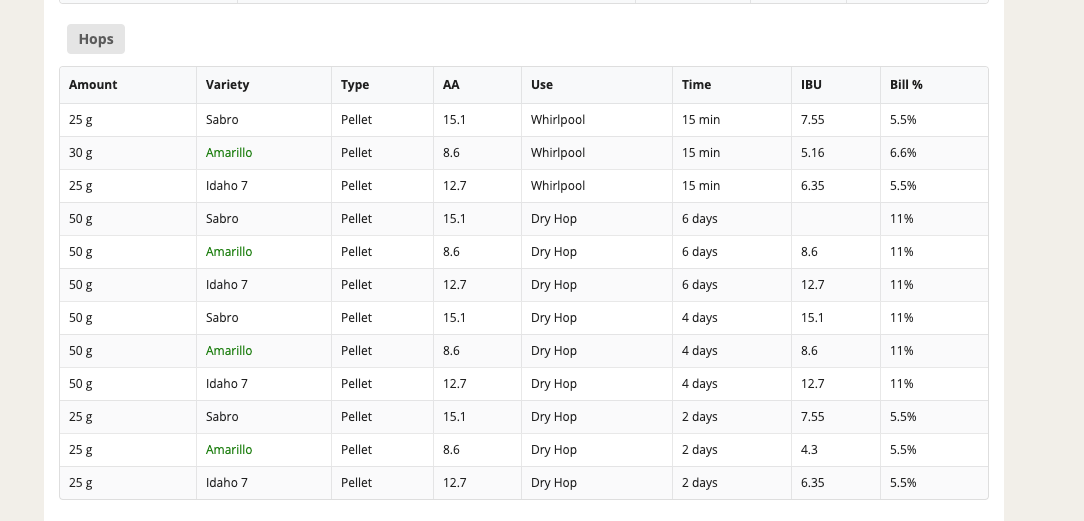
Task: Select the 4.3 IBU value cell
Action: (836, 449)
